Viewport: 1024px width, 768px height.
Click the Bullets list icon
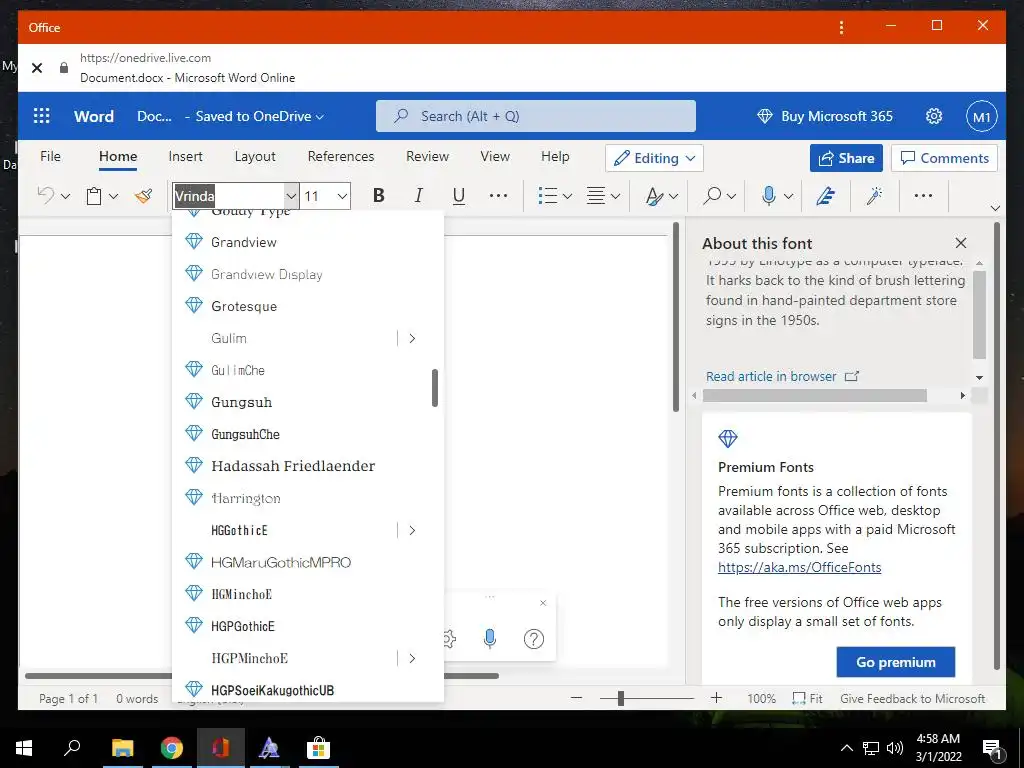pos(547,195)
